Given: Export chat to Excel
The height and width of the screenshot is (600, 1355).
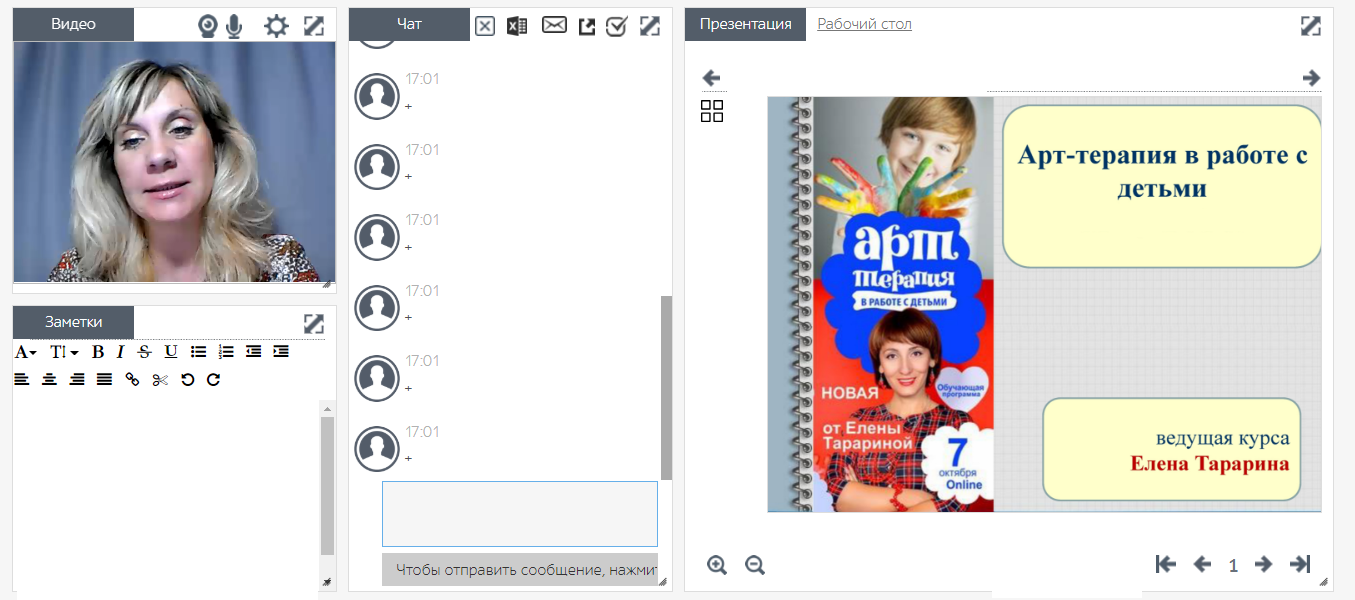Looking at the screenshot, I should pyautogui.click(x=517, y=26).
